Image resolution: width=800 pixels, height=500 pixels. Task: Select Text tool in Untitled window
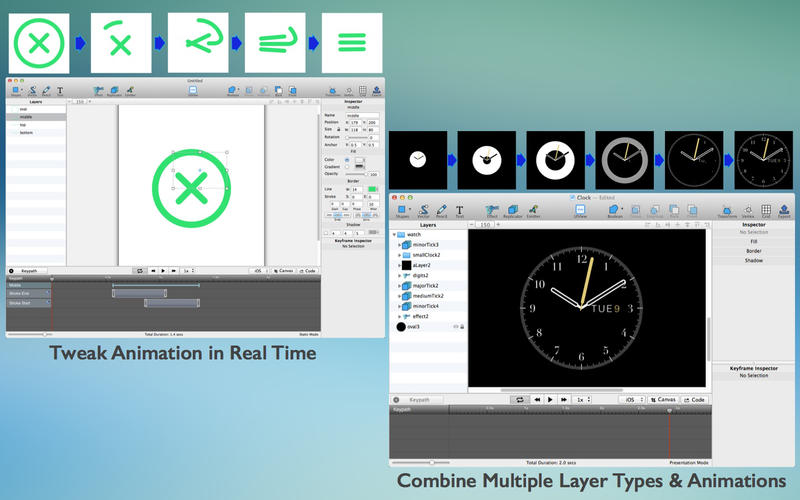pyautogui.click(x=60, y=91)
